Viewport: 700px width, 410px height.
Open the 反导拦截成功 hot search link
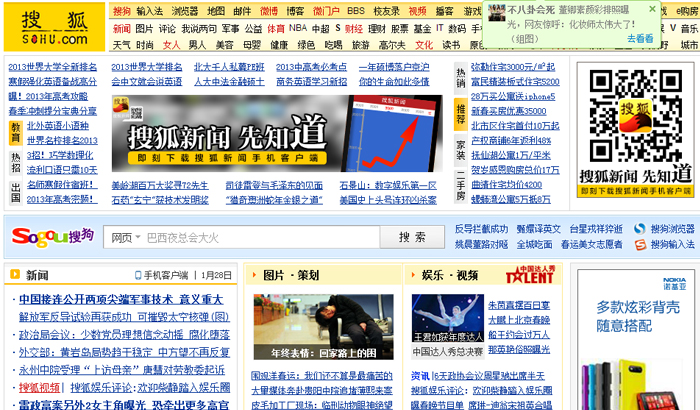point(481,229)
